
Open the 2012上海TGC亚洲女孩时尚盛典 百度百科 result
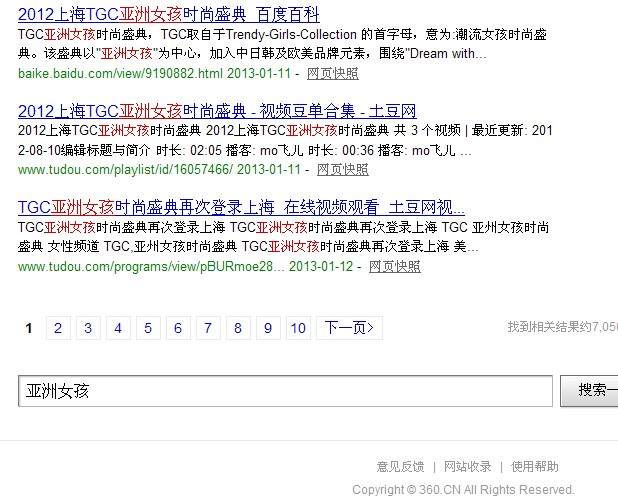click(x=169, y=15)
